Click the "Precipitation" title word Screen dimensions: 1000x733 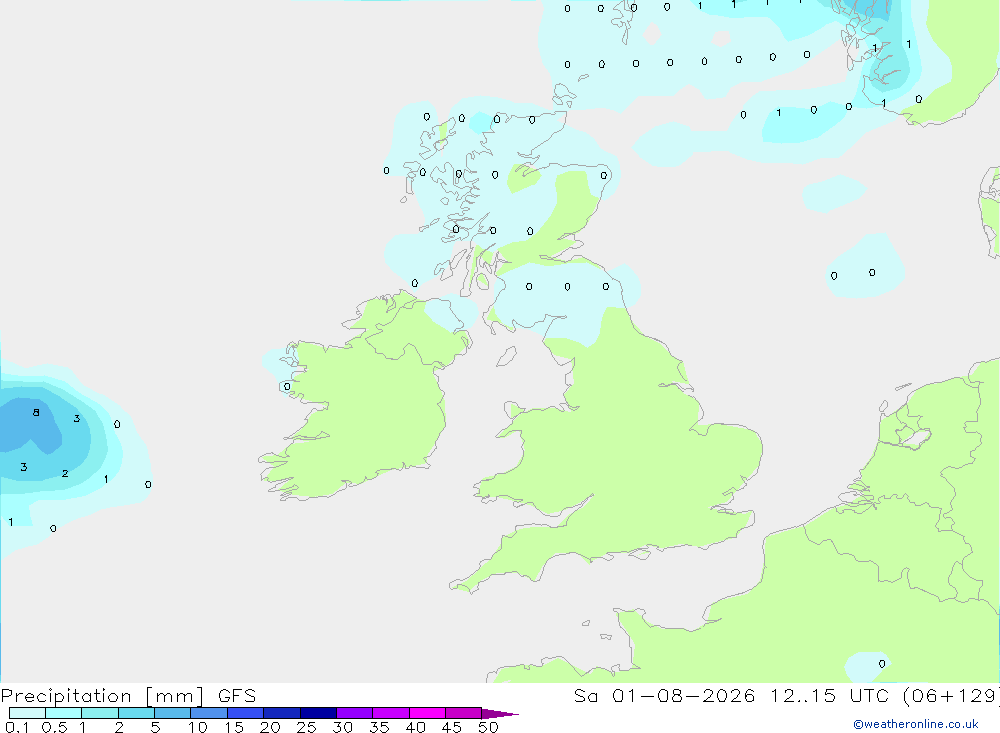66,696
